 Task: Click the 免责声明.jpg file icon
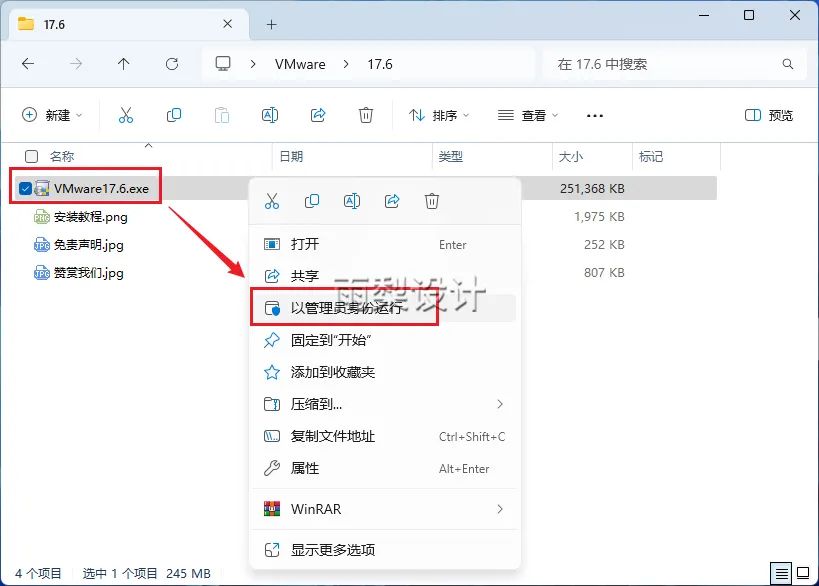point(42,245)
